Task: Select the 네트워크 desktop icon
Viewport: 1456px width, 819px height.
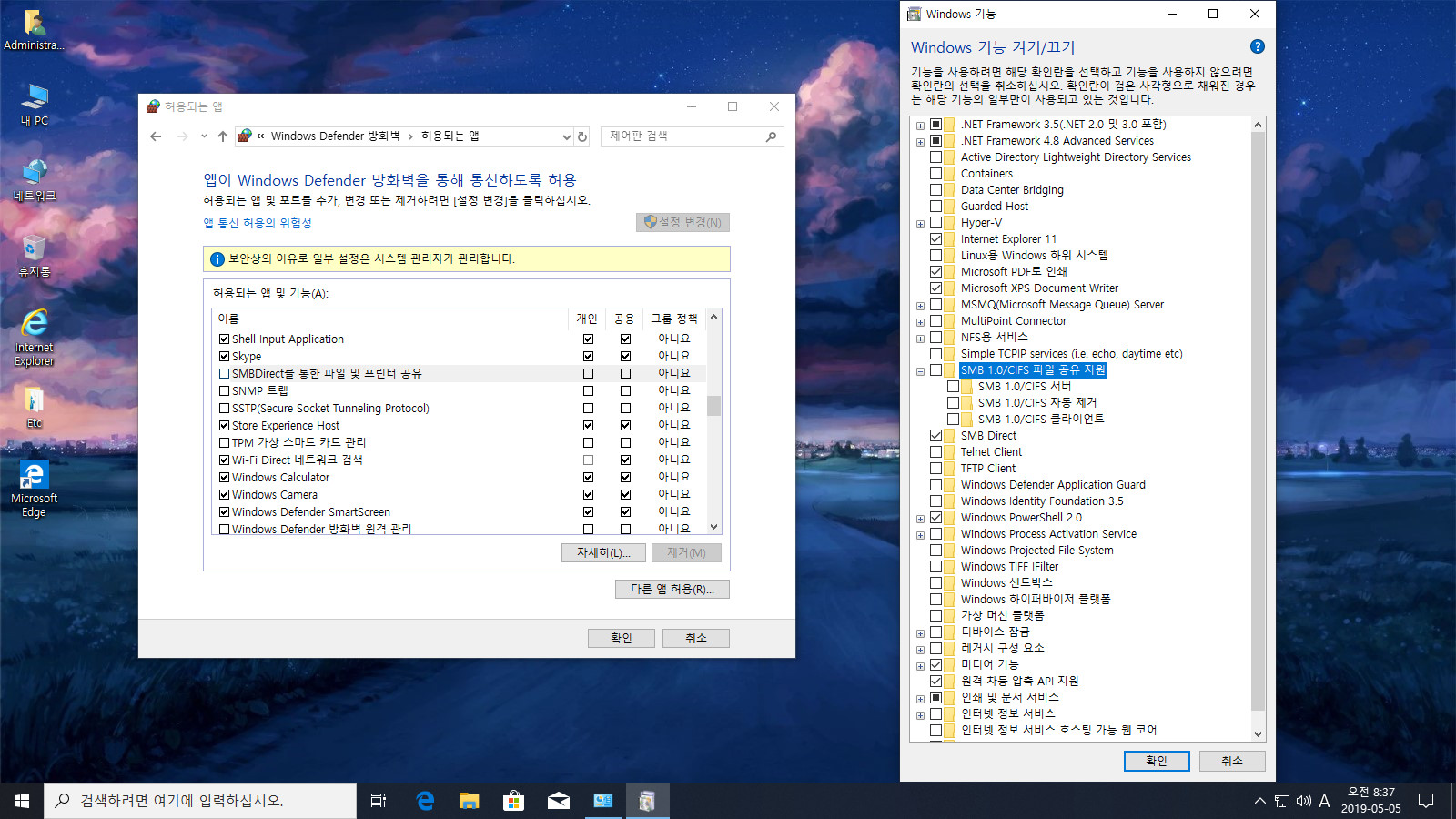Action: [x=35, y=179]
